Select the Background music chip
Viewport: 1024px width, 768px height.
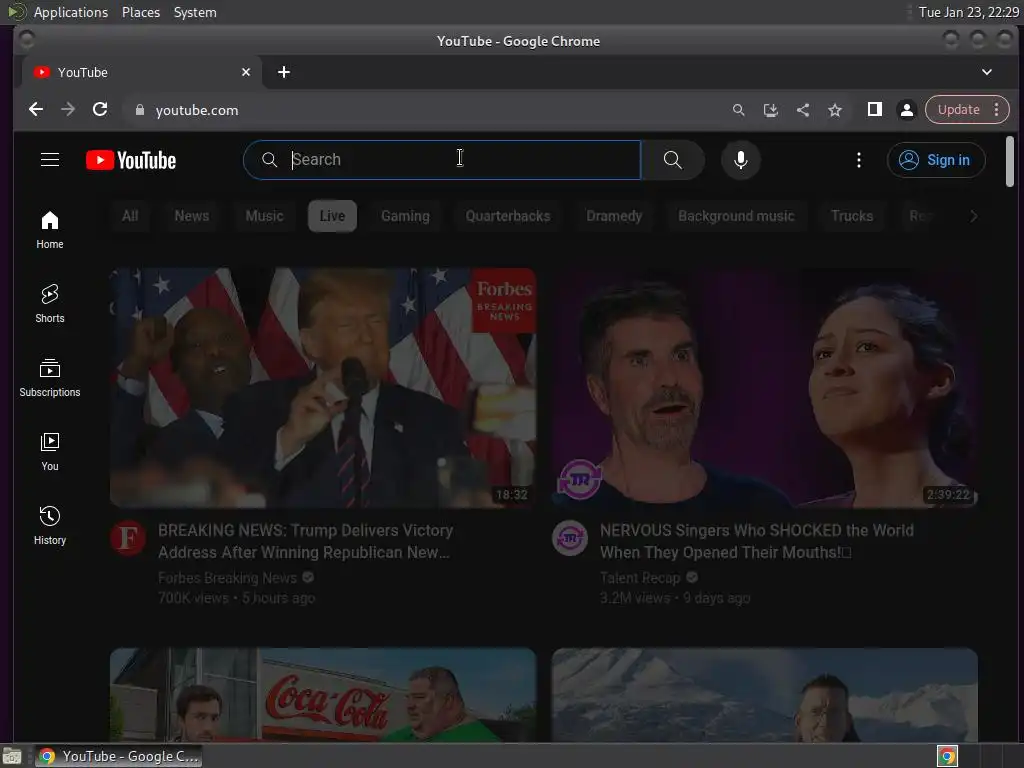pos(736,216)
